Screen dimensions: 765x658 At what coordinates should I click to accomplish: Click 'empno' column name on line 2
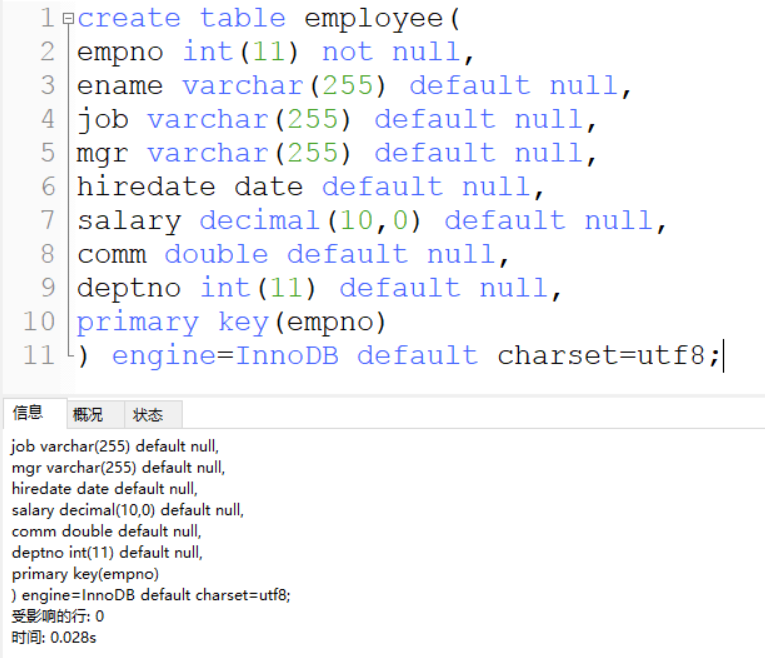pyautogui.click(x=120, y=53)
